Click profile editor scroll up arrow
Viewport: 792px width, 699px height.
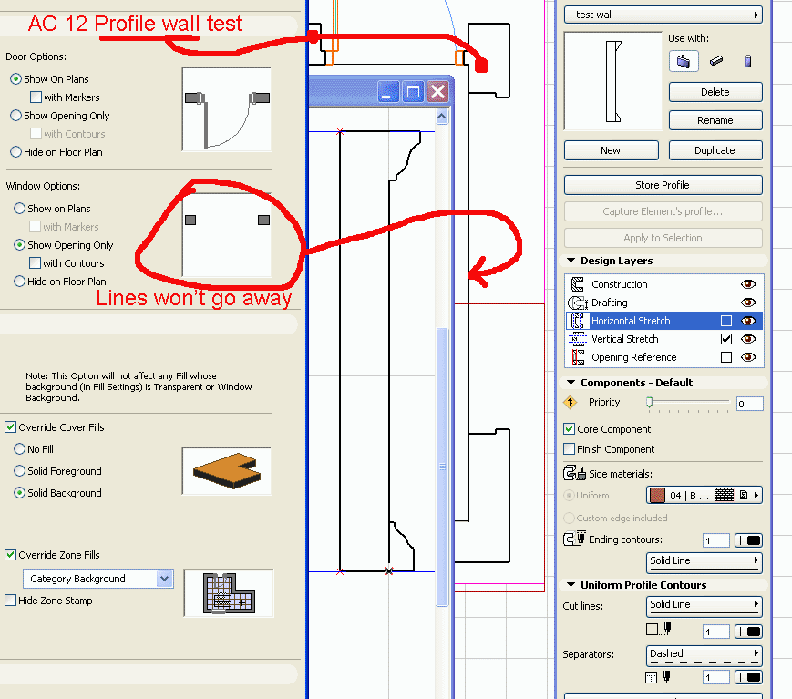[441, 117]
